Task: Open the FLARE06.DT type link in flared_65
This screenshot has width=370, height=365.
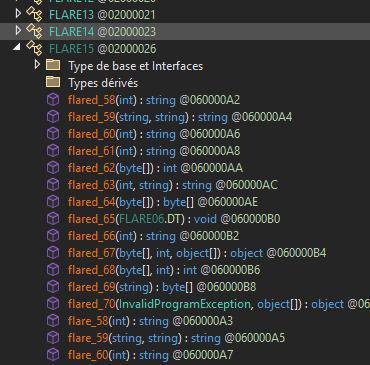Action: 152,219
